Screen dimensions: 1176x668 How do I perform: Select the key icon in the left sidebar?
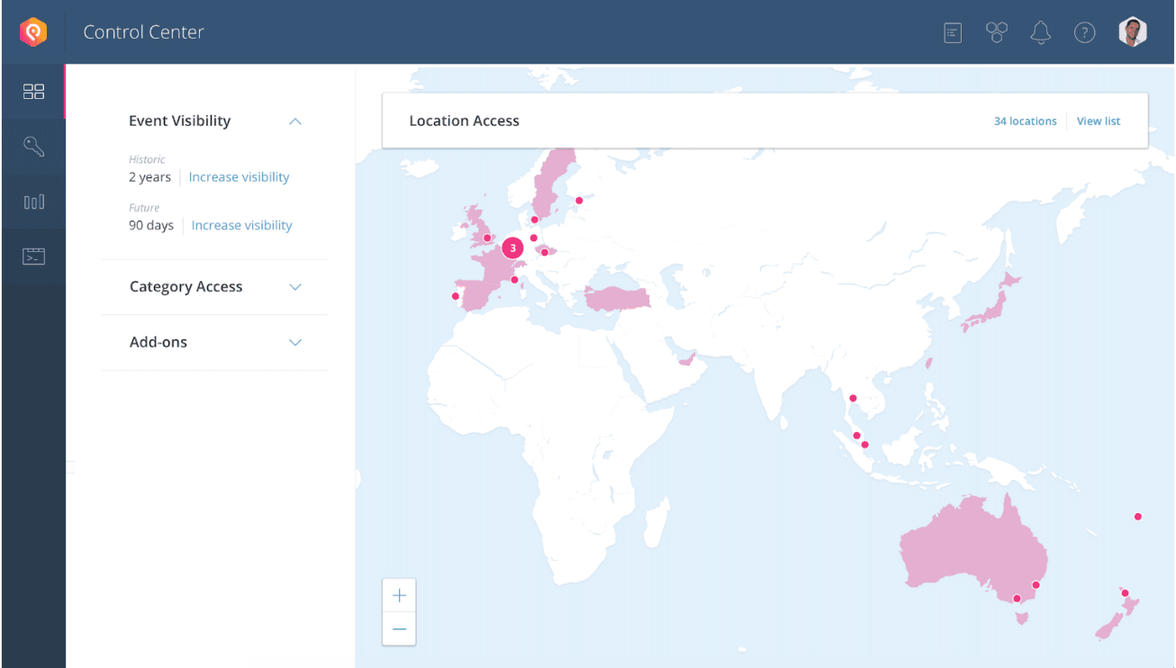(x=33, y=146)
